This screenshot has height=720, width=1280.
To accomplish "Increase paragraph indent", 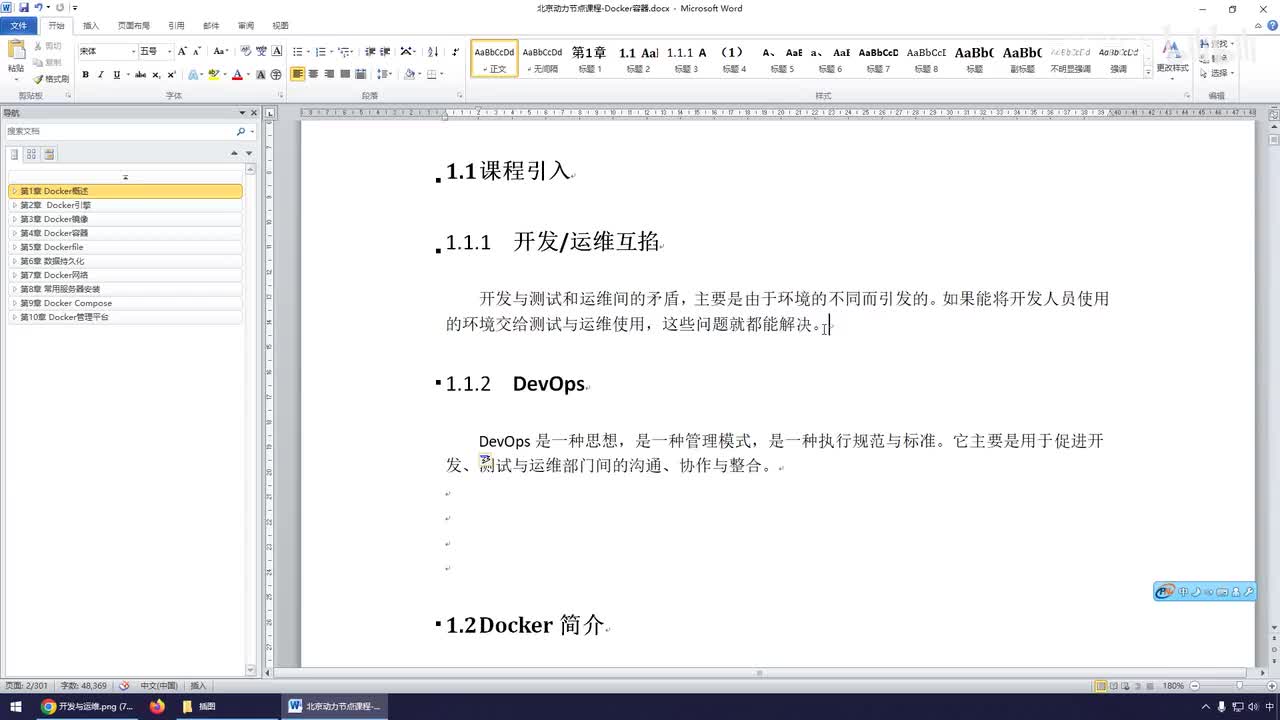I will coord(385,51).
